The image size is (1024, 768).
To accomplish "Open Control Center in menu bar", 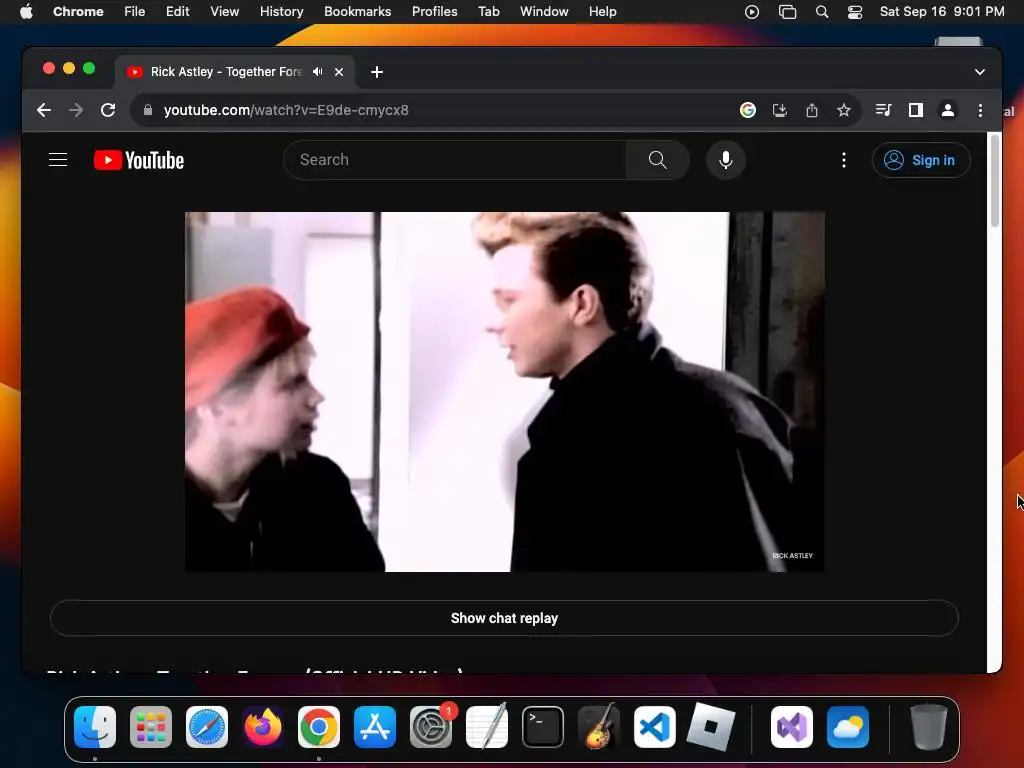I will [x=855, y=12].
